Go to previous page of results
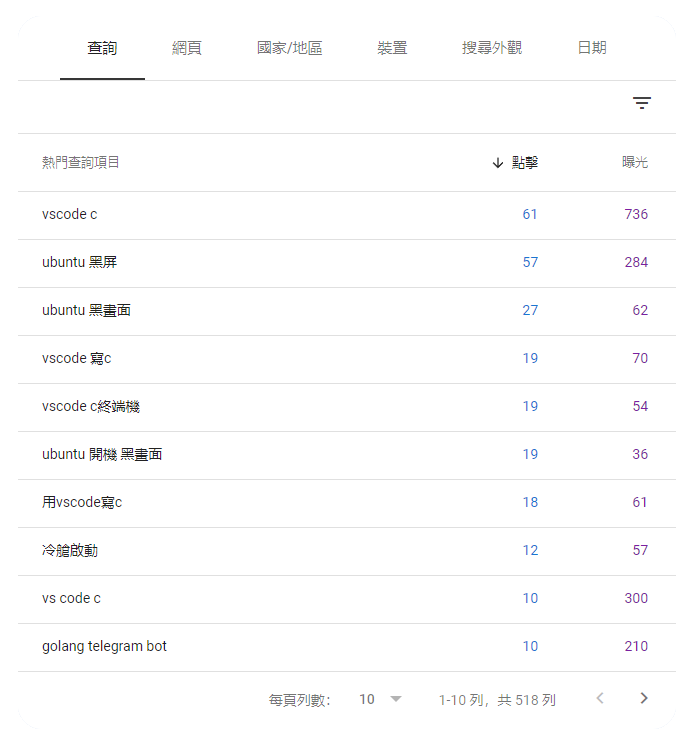 coord(600,698)
